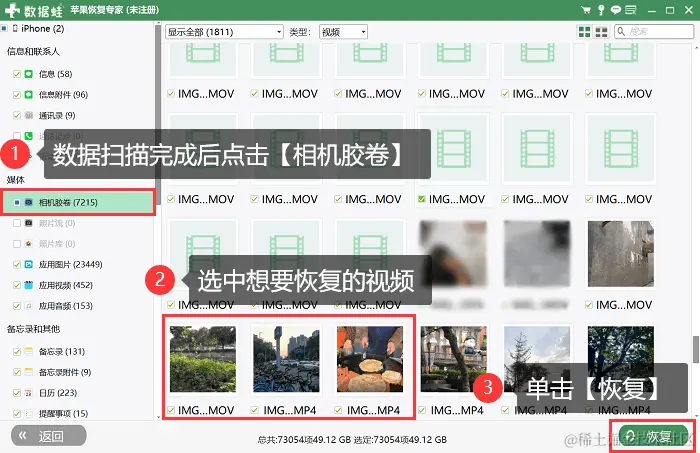Screen dimensions: 700x453
Task: Click the statue by building video thumbnail
Action: (454, 359)
